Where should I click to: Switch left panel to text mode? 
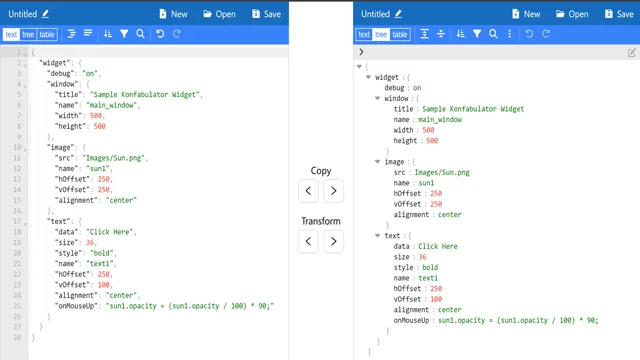[x=11, y=34]
